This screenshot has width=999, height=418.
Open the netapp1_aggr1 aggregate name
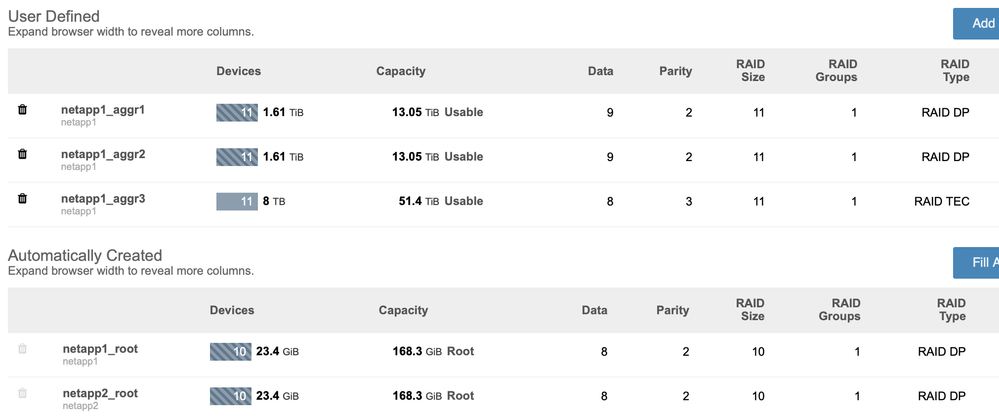(103, 109)
